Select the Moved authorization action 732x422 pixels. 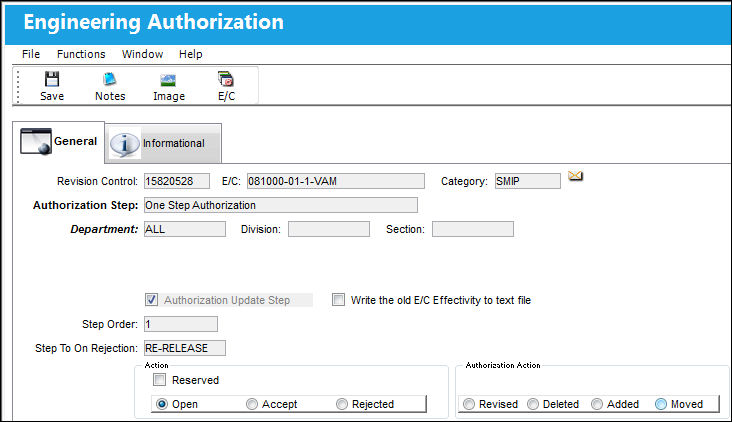point(661,404)
